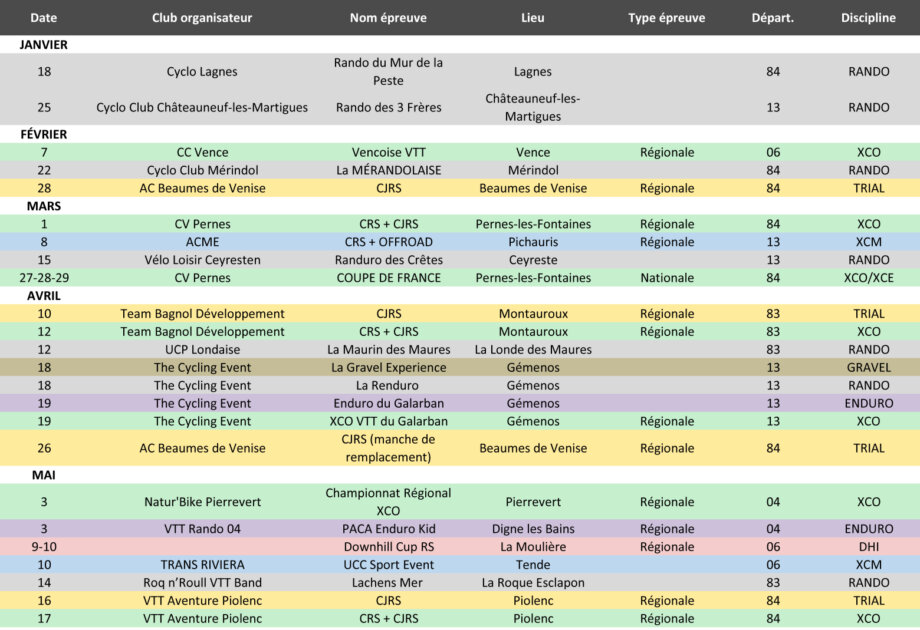The height and width of the screenshot is (630, 920).
Task: Click the 'GRAVEL' discipline cell
Action: (x=868, y=368)
